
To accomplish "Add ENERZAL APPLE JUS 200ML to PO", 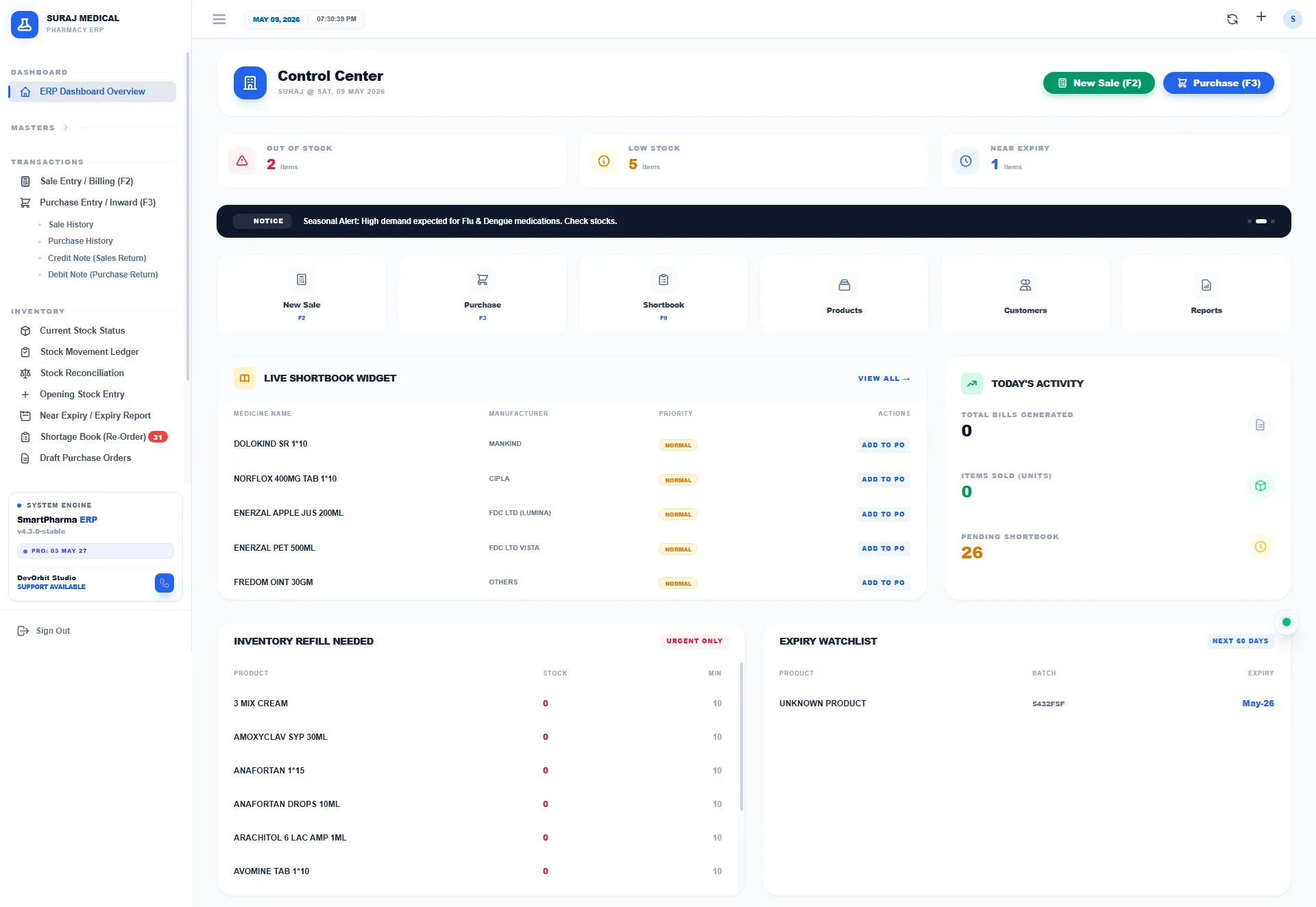I will pos(883,514).
